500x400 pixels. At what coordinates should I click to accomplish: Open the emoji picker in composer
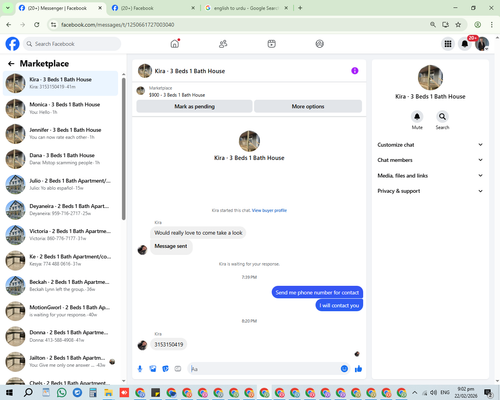coord(344,369)
